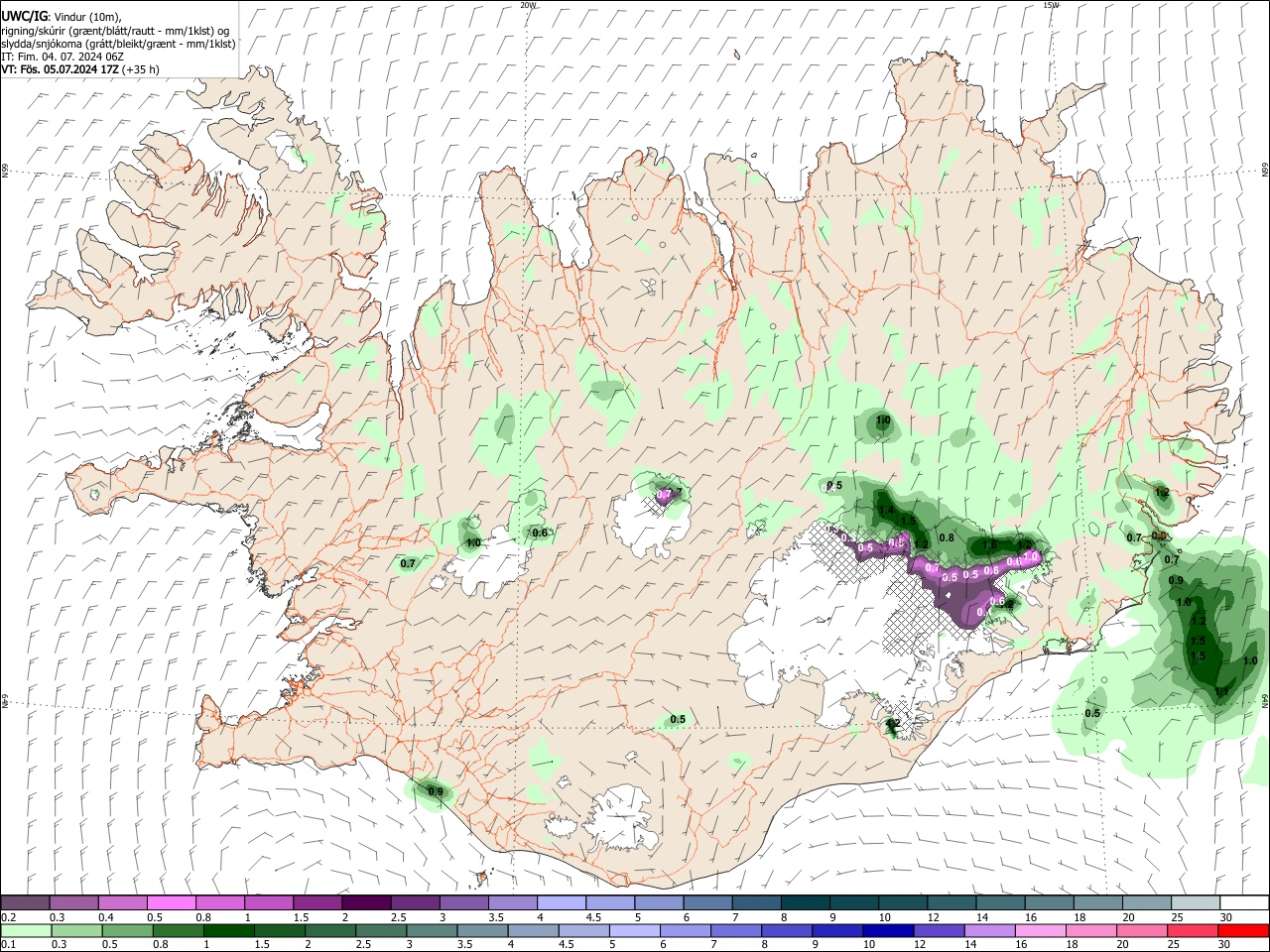The width and height of the screenshot is (1270, 952).
Task: Click the 0.5 value over the southeast sea
Action: (x=1092, y=713)
